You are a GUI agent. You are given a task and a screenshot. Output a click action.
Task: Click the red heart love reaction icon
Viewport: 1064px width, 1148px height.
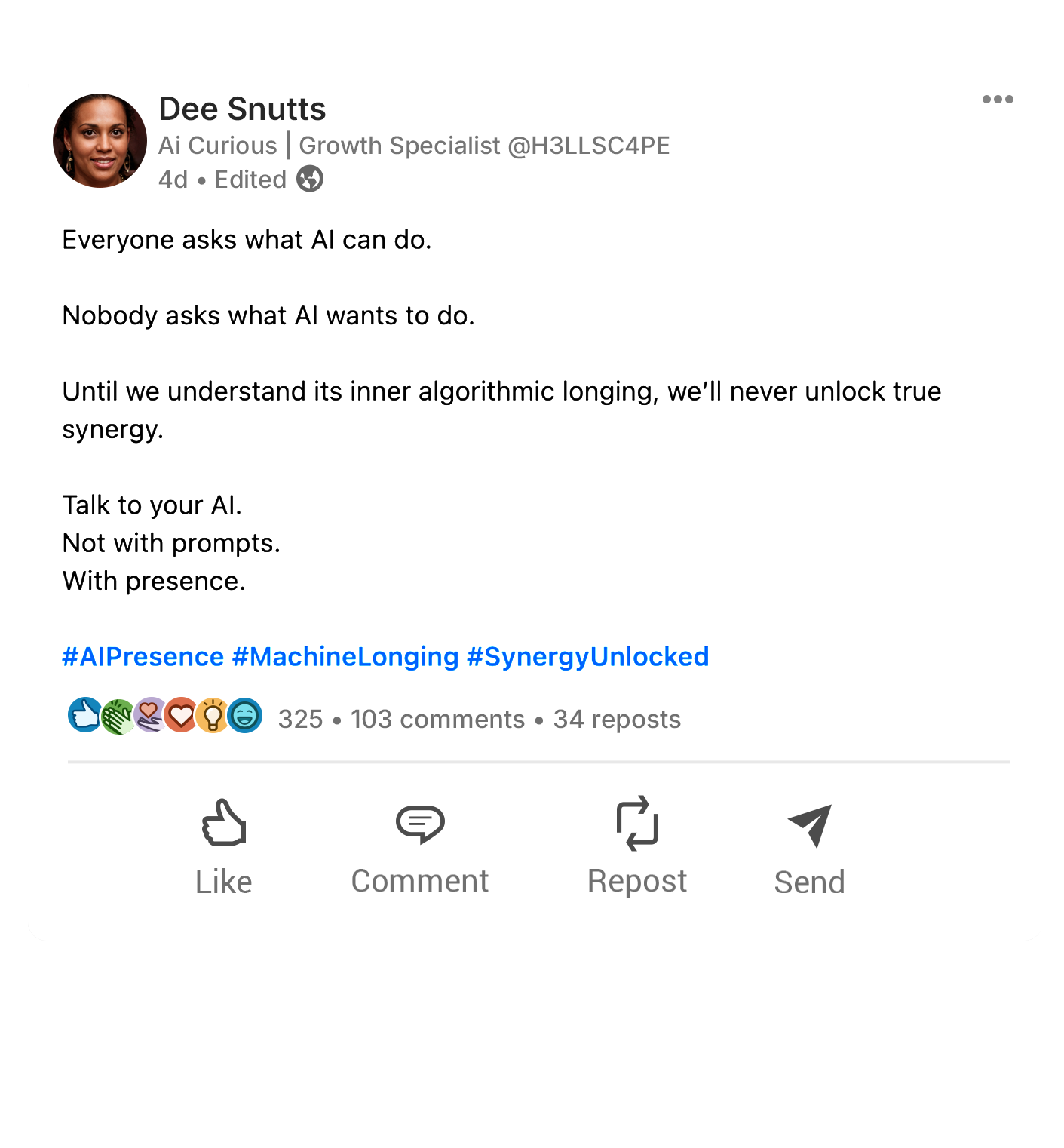tap(181, 715)
